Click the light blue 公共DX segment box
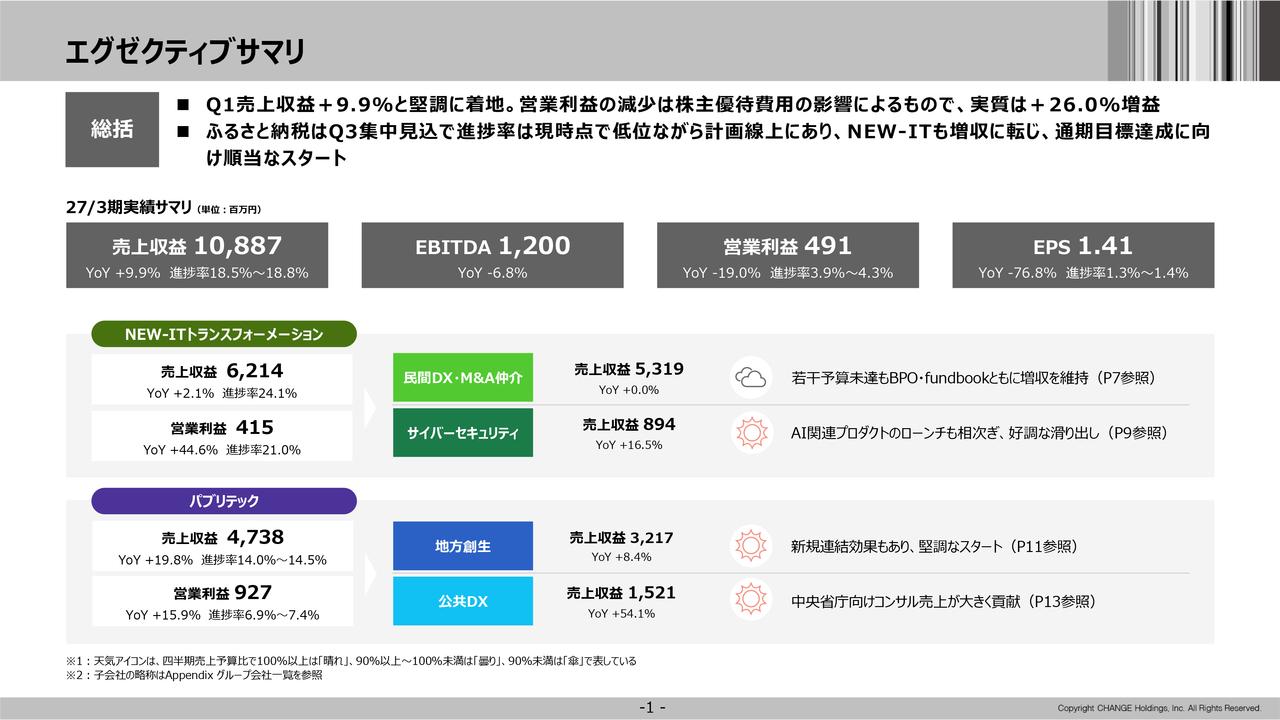1280x720 pixels. pyautogui.click(x=463, y=602)
